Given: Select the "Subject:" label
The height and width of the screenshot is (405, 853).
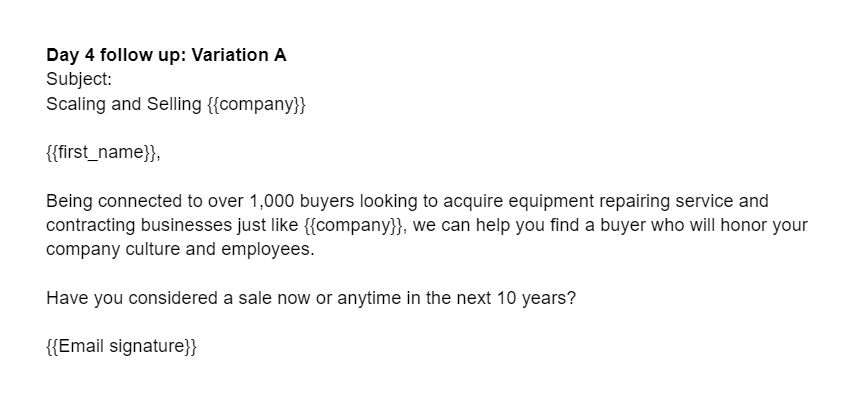Looking at the screenshot, I should [78, 80].
